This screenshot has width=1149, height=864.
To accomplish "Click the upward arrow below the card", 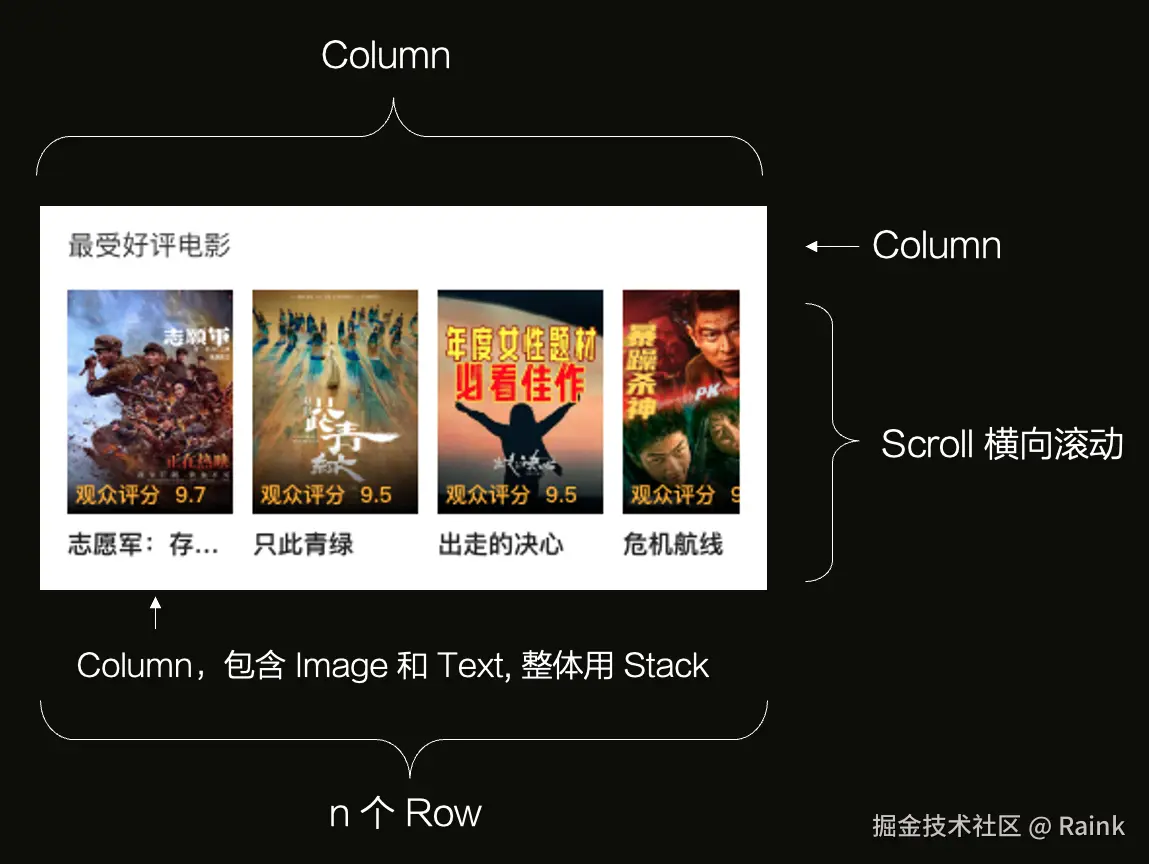I will pyautogui.click(x=155, y=613).
